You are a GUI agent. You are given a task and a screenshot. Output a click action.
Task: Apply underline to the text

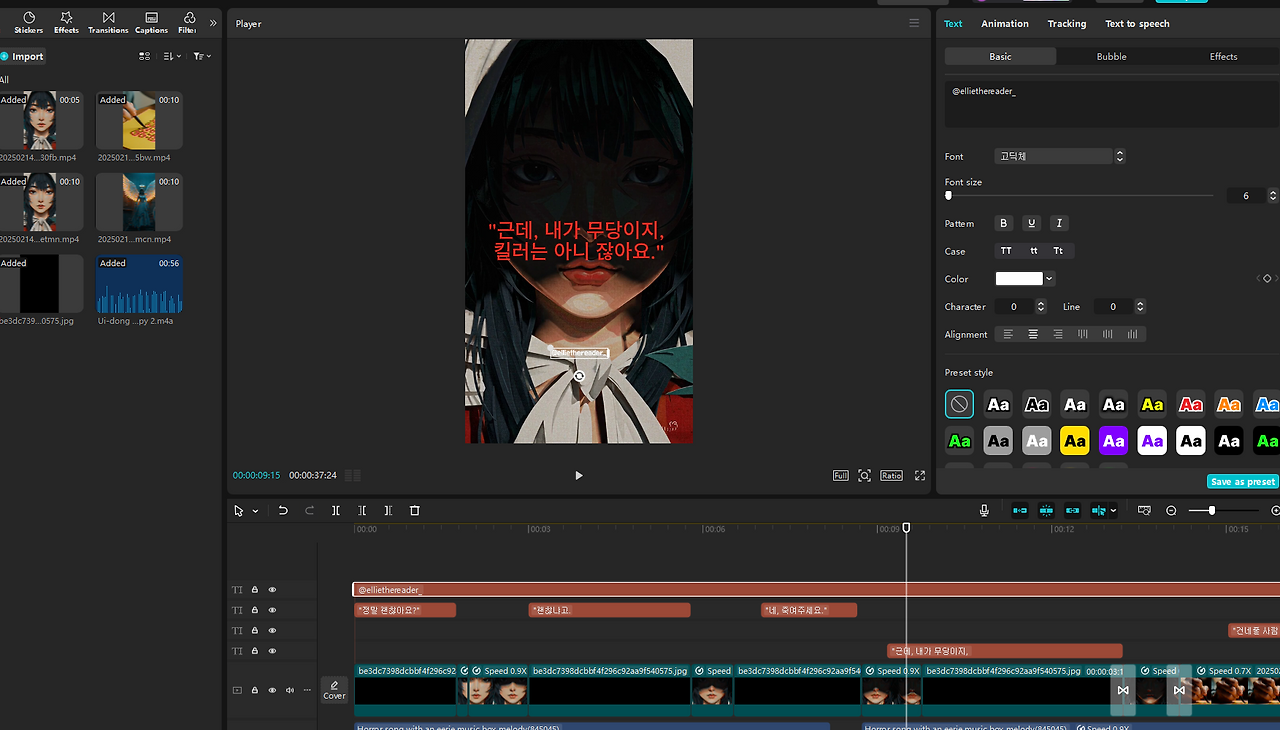click(1032, 223)
